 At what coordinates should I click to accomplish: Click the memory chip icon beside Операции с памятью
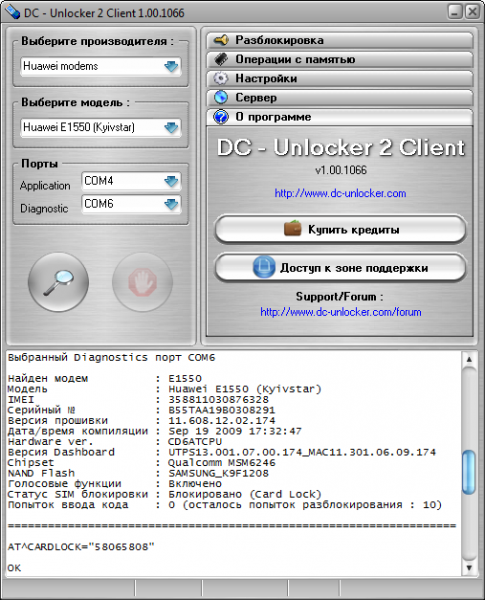[221, 59]
